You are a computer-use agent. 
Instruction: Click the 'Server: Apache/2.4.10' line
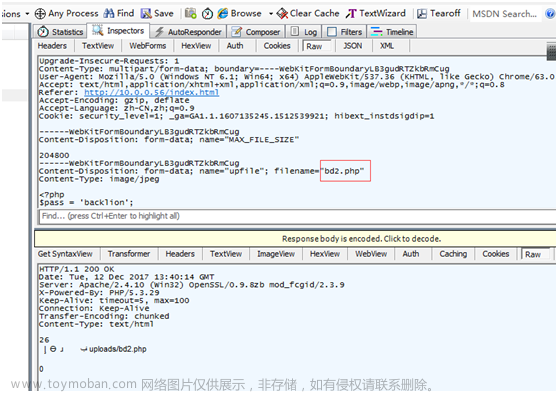coord(191,285)
